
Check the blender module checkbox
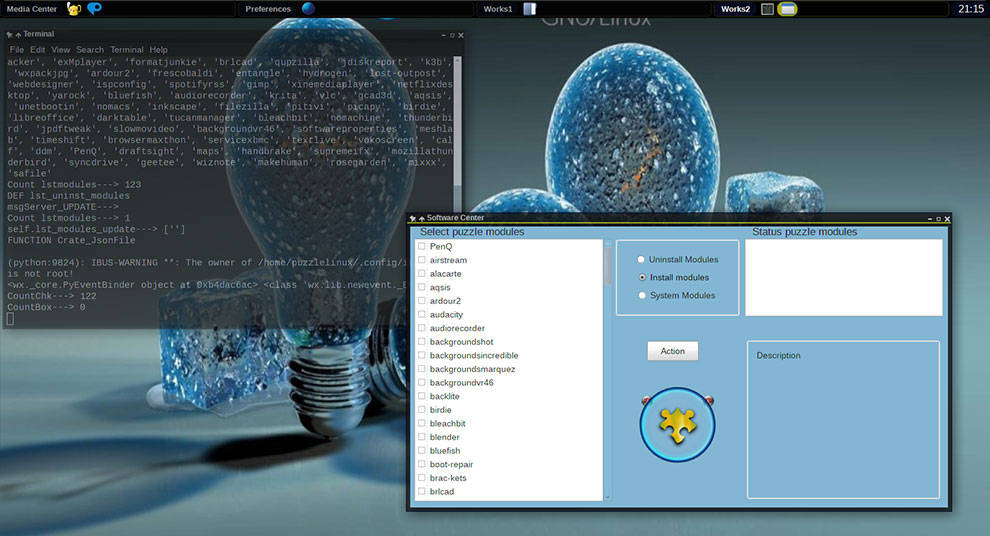pyautogui.click(x=422, y=437)
